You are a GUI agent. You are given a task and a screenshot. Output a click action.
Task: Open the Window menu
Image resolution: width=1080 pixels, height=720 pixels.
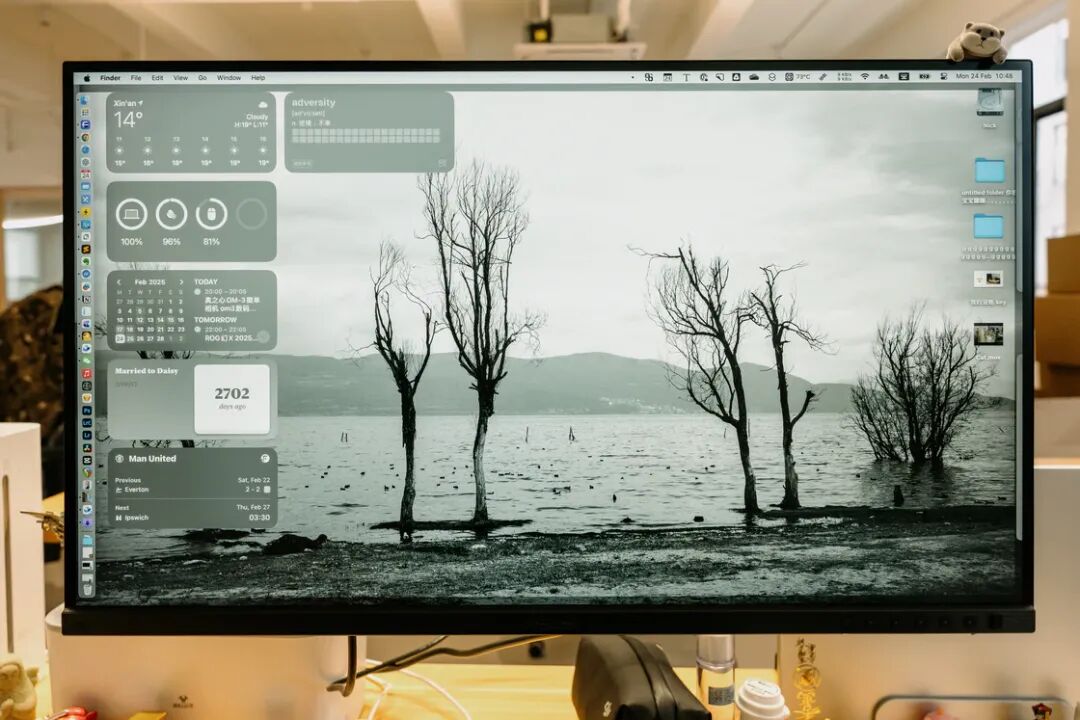click(229, 78)
